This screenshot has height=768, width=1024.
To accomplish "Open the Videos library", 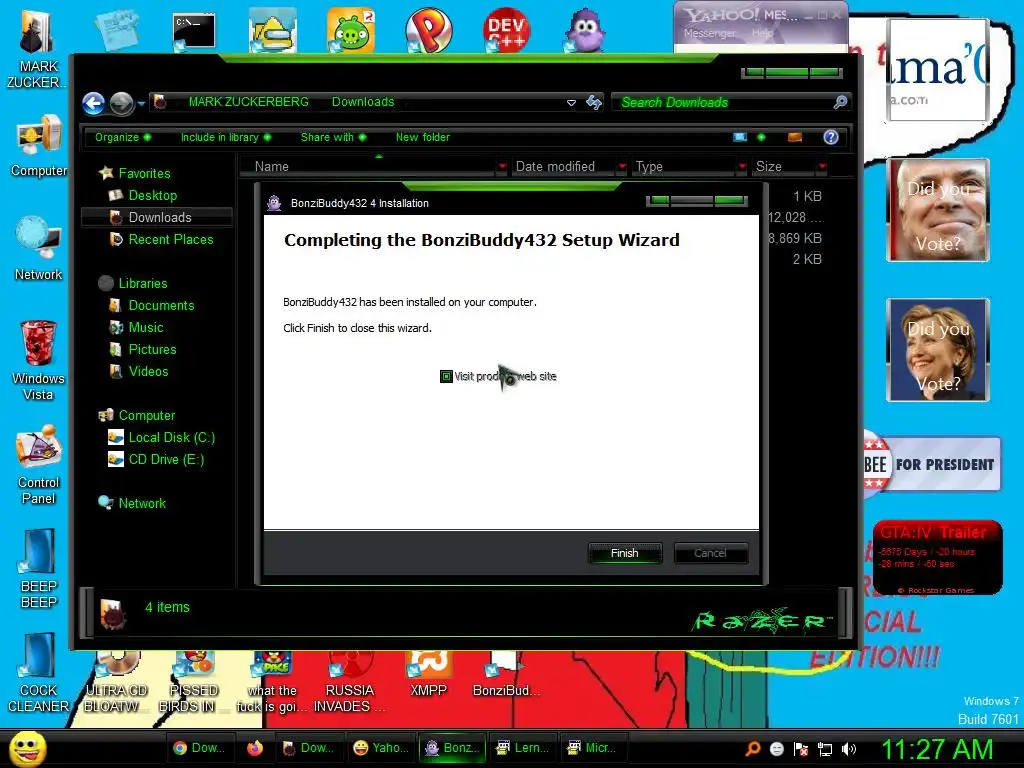I will (x=148, y=372).
